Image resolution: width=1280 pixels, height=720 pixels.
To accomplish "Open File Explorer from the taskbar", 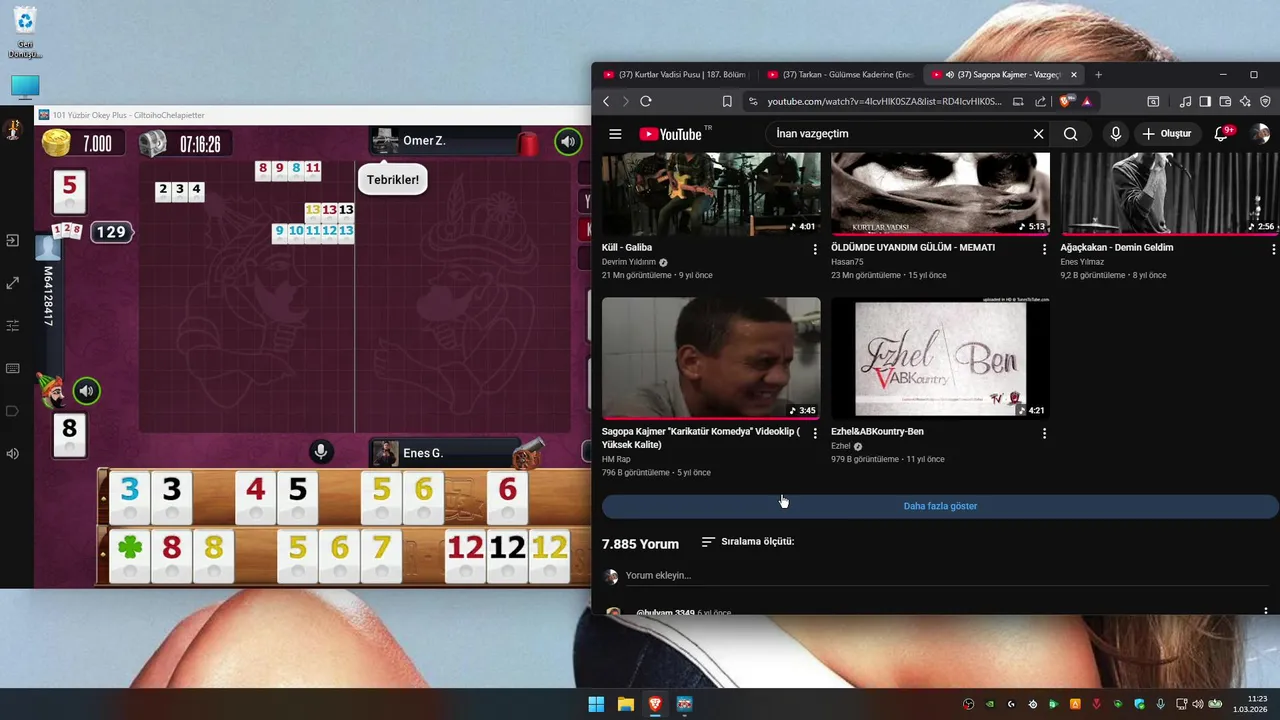I will click(x=626, y=704).
